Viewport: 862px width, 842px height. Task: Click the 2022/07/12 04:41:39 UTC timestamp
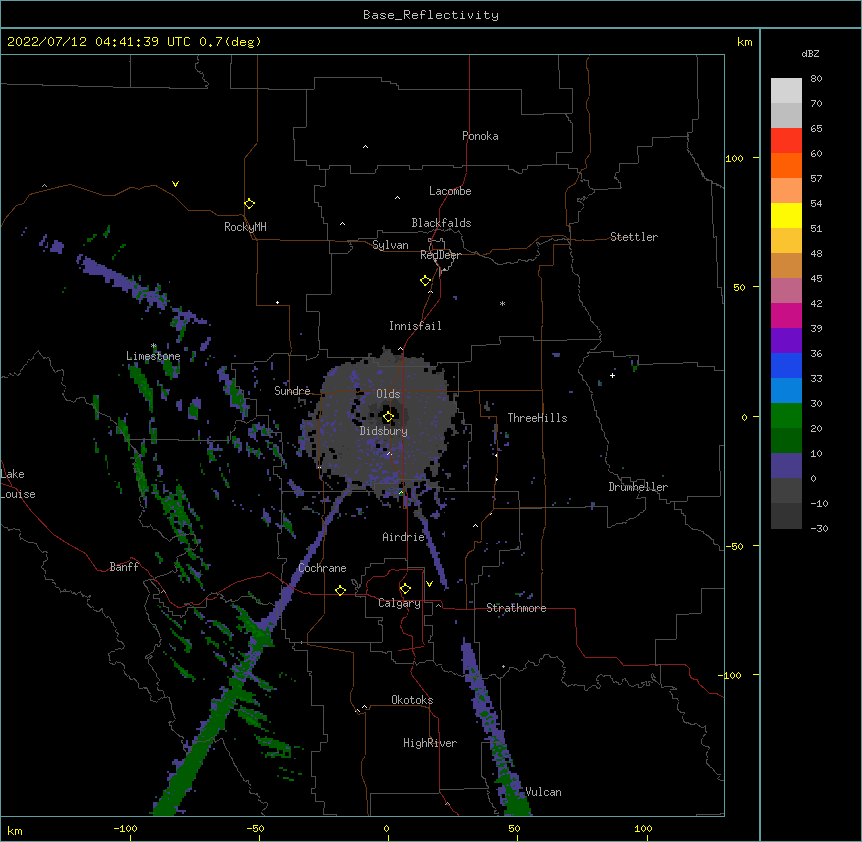click(x=99, y=42)
